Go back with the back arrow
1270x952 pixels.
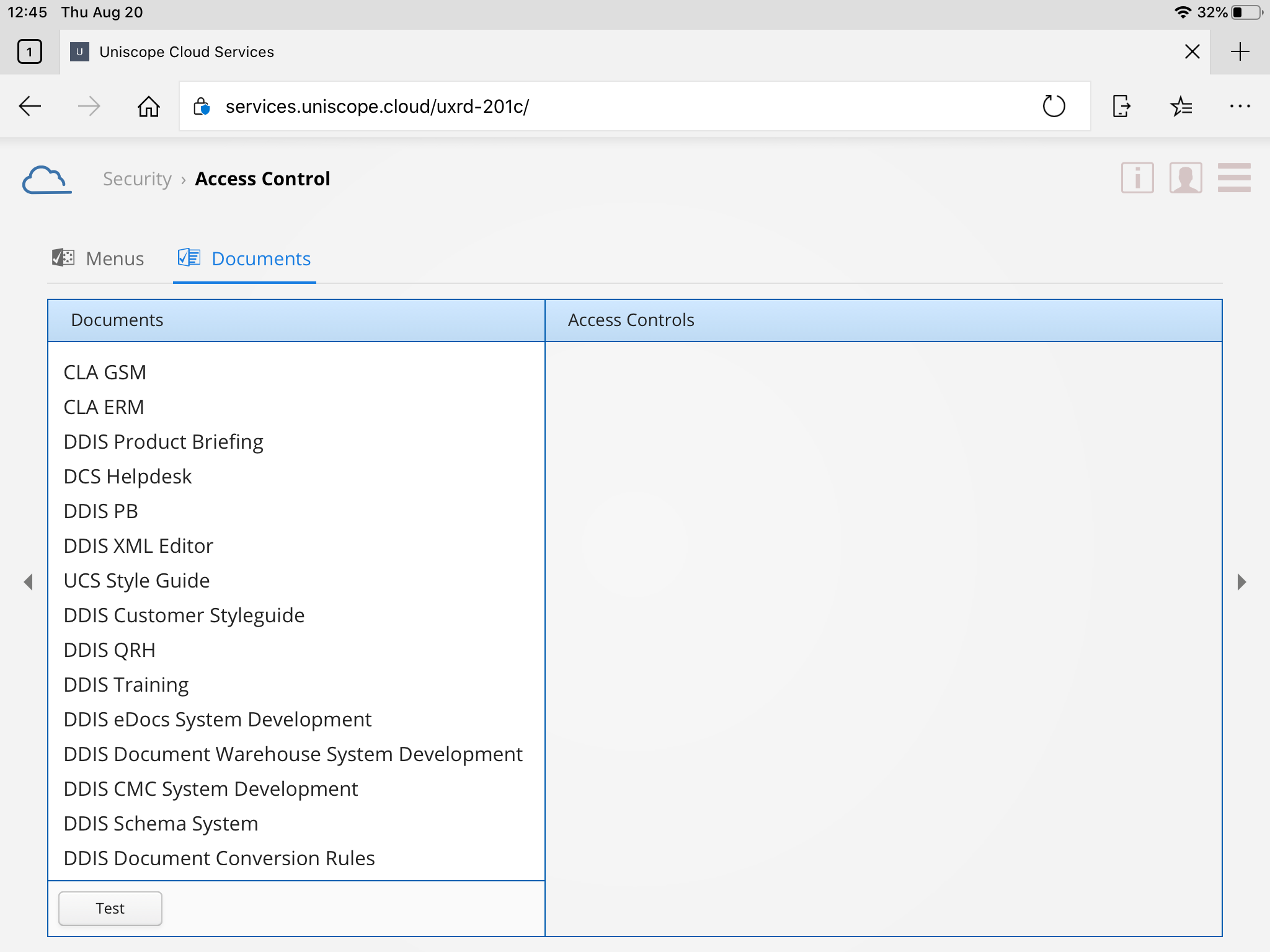pos(30,107)
